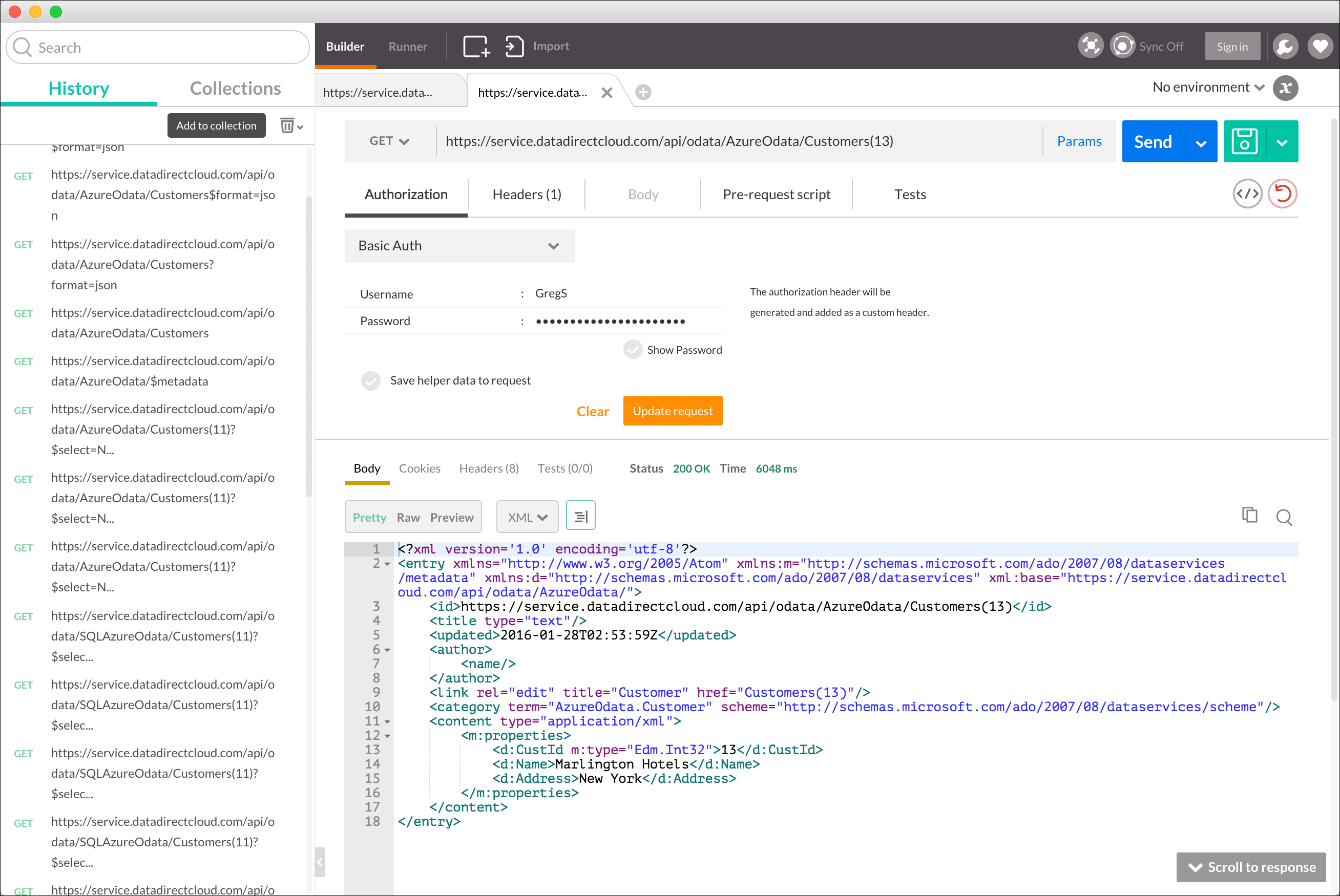Viewport: 1340px width, 896px height.
Task: Open the Pre-request script tab
Action: [x=776, y=194]
